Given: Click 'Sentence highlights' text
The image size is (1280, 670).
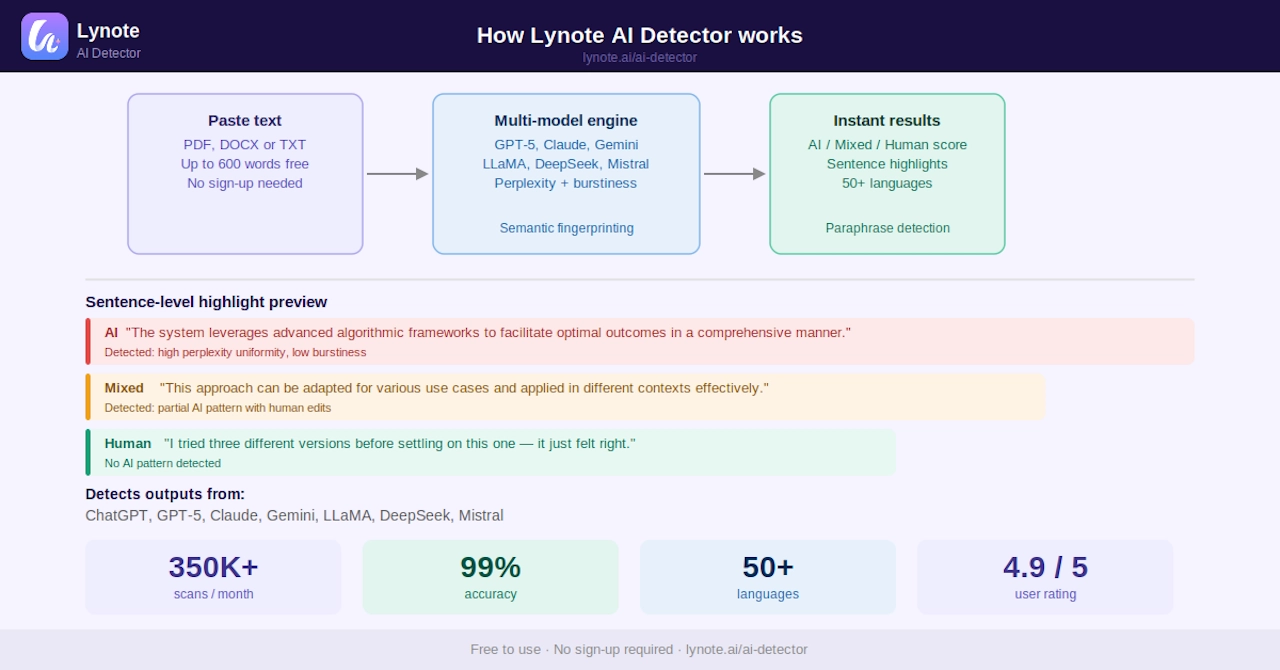Looking at the screenshot, I should (x=887, y=164).
